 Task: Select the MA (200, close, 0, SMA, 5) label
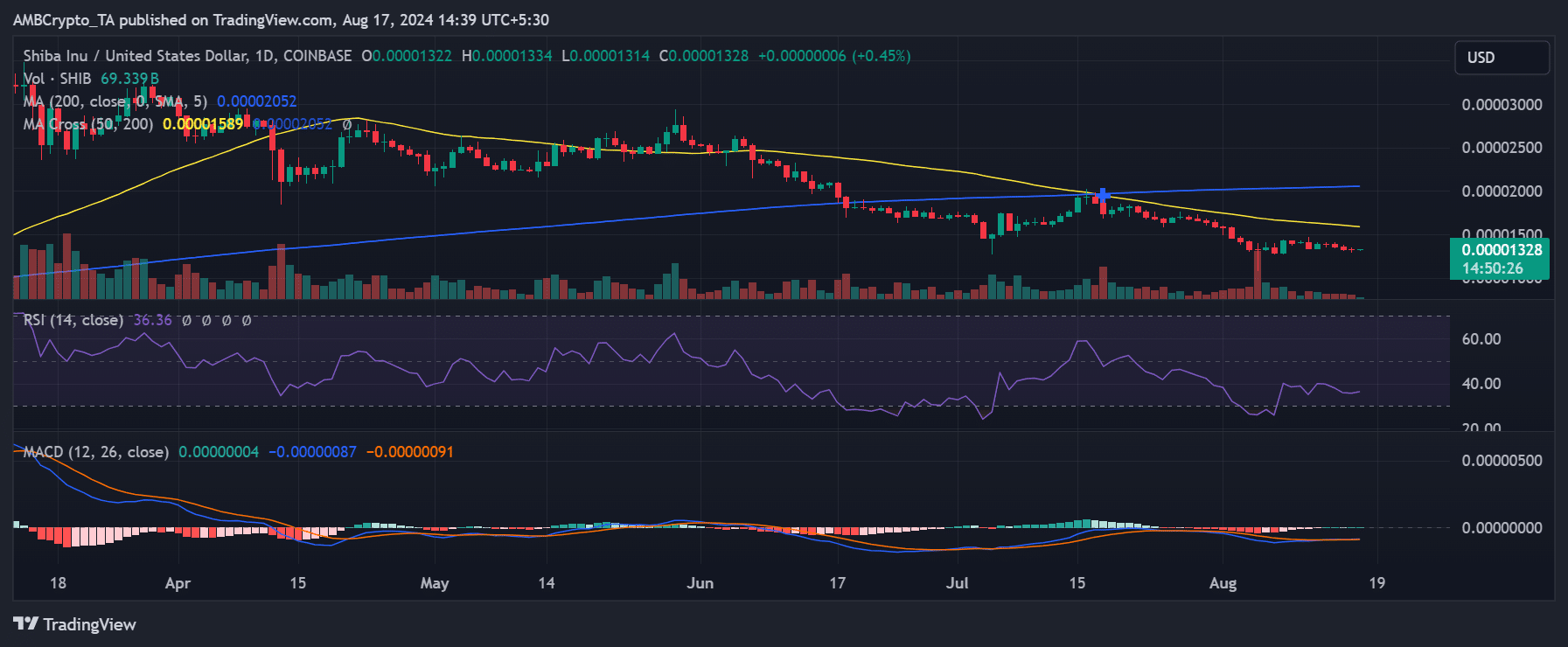(115, 101)
